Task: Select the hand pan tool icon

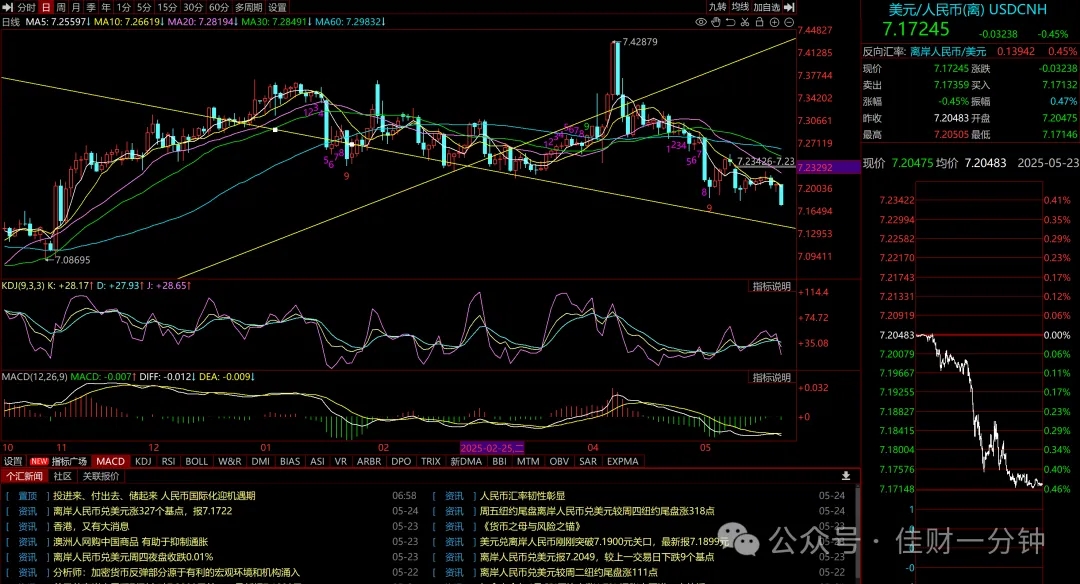Action: coord(716,22)
